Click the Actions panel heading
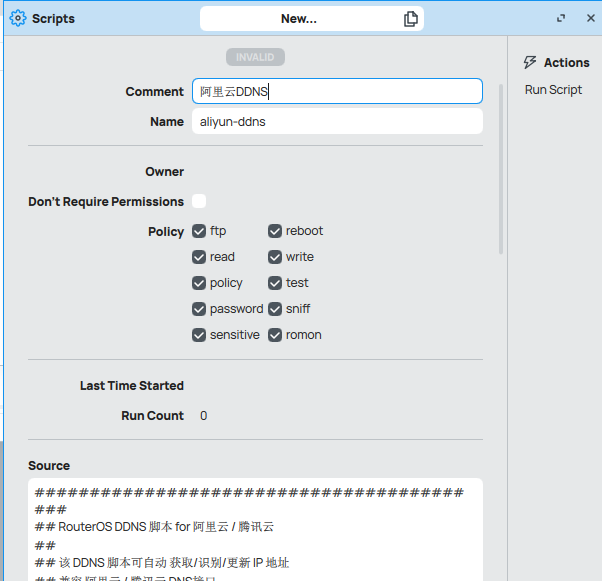This screenshot has height=581, width=602. click(x=566, y=62)
